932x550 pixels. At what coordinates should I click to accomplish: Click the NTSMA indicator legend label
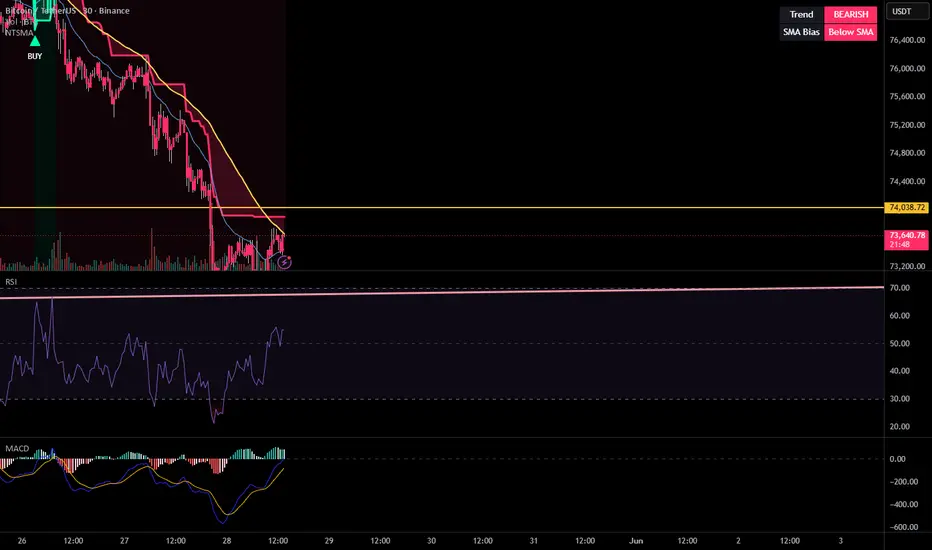click(x=18, y=33)
